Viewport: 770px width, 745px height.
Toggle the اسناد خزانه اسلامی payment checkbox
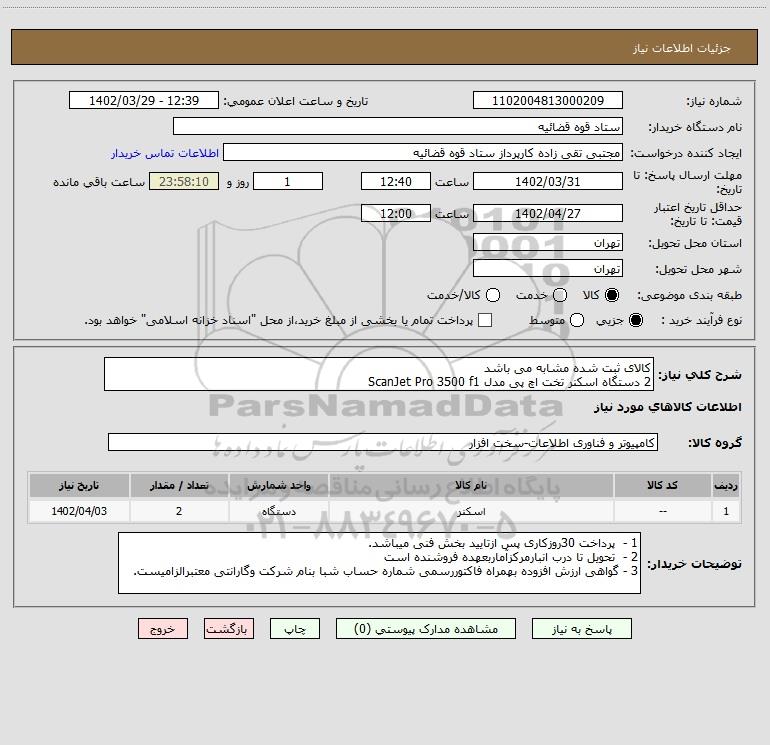coord(485,320)
